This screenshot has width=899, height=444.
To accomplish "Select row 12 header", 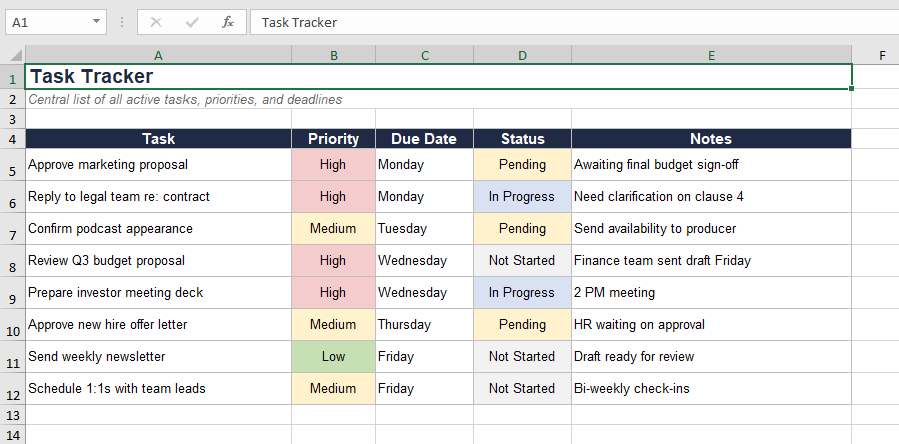I will [15, 388].
